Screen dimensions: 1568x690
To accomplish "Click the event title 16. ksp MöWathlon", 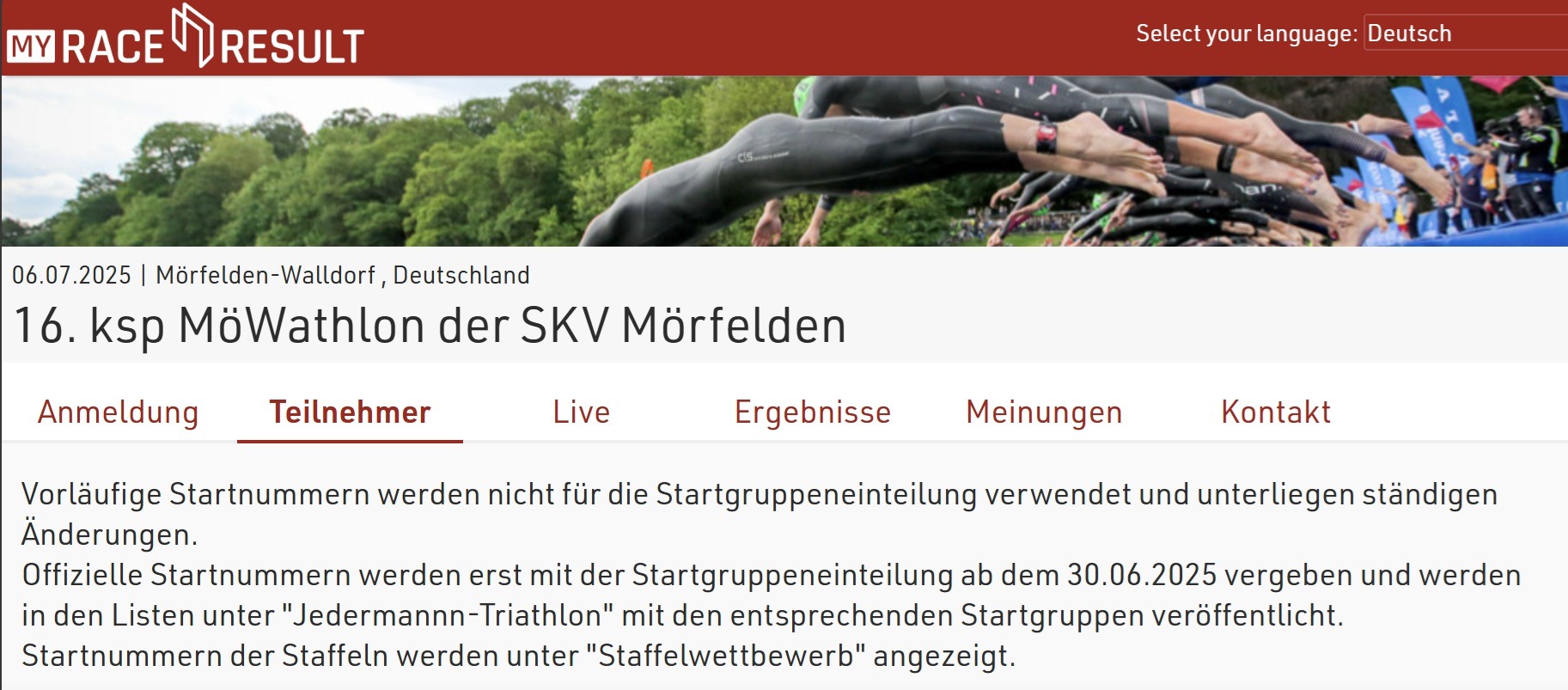I will click(x=430, y=326).
